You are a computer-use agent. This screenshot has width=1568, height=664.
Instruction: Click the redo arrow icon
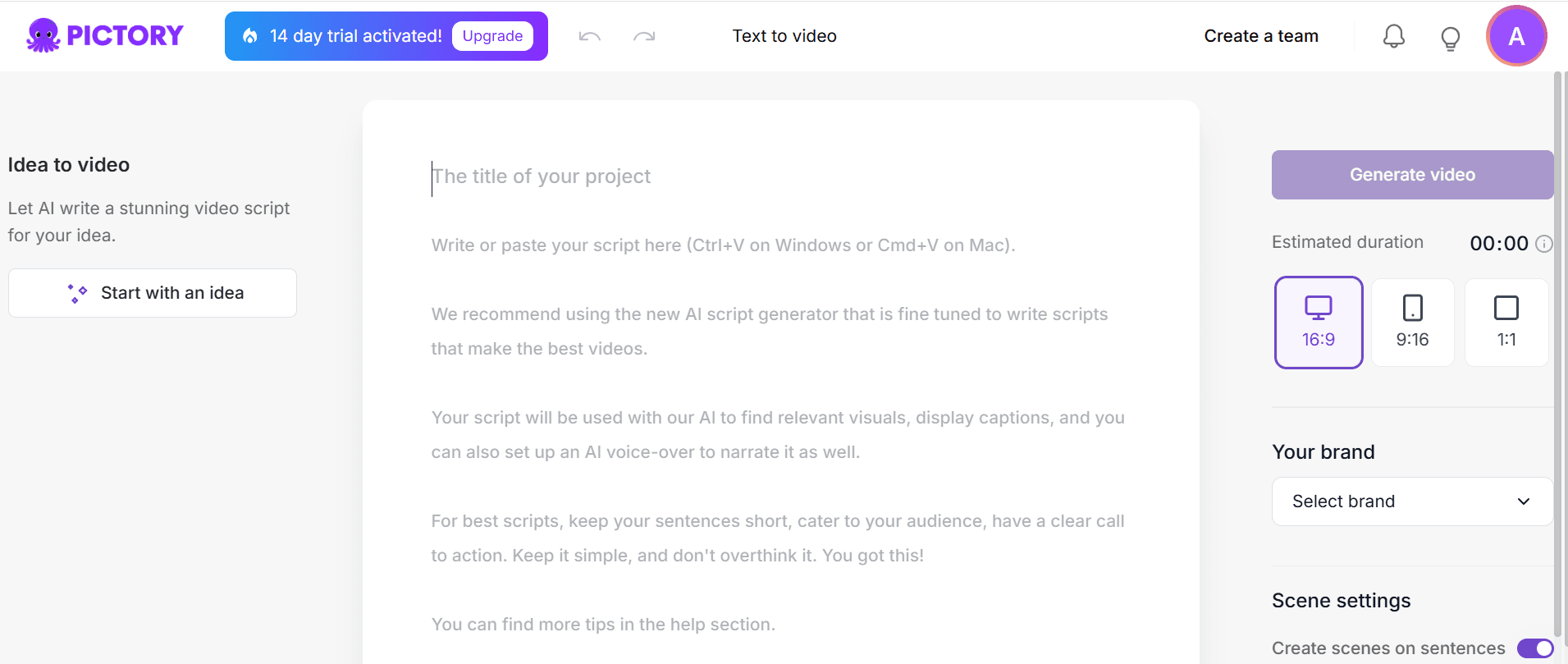click(x=644, y=36)
